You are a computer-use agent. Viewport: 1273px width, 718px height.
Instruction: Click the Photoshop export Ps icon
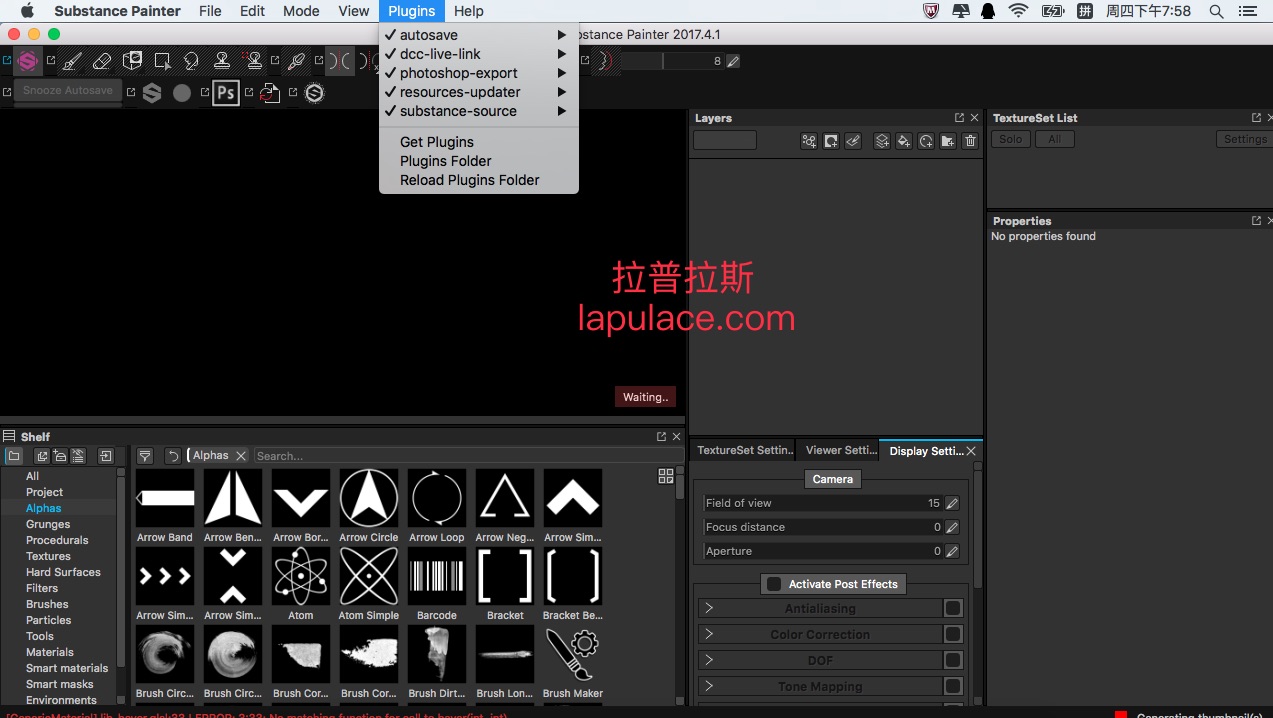(x=226, y=93)
